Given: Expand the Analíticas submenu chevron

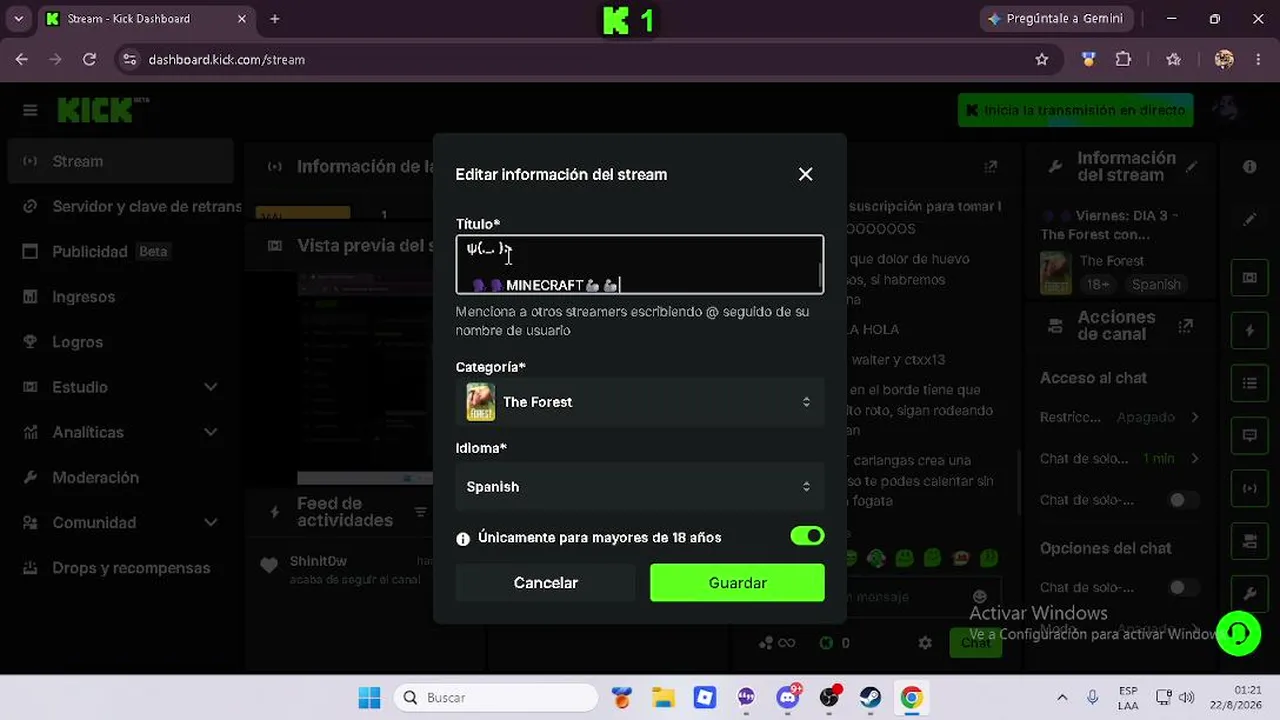Looking at the screenshot, I should pyautogui.click(x=210, y=432).
